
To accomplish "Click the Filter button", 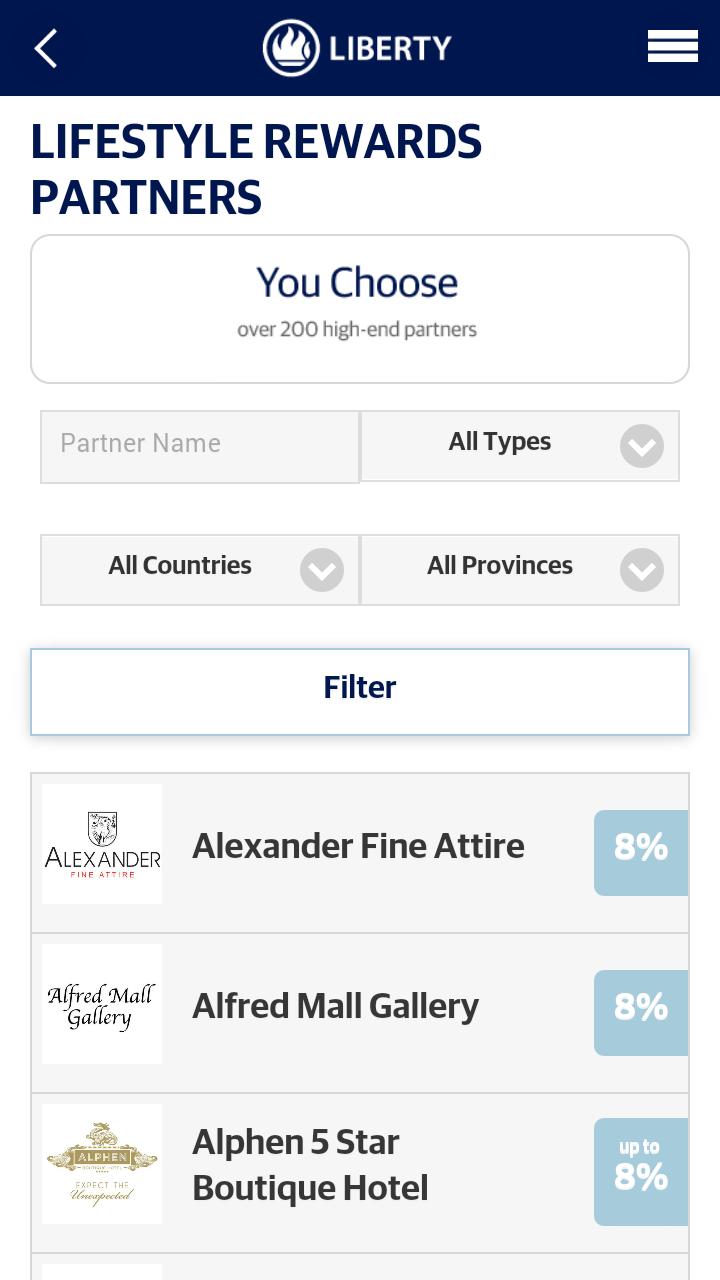I will [x=360, y=691].
